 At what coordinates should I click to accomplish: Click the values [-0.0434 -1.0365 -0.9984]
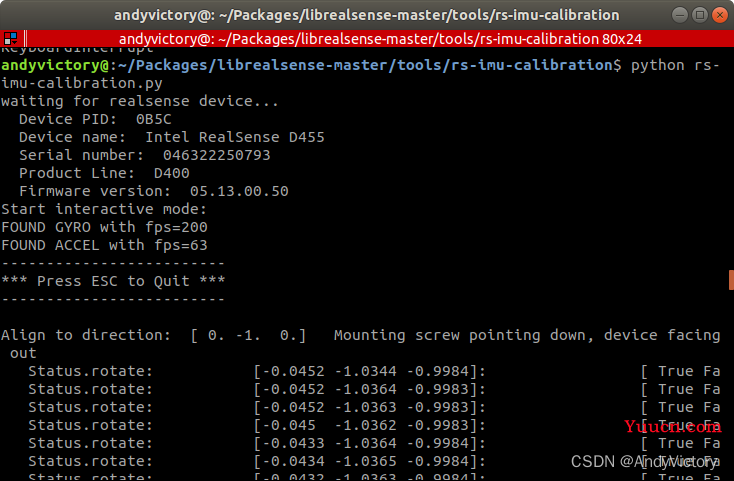[365, 461]
